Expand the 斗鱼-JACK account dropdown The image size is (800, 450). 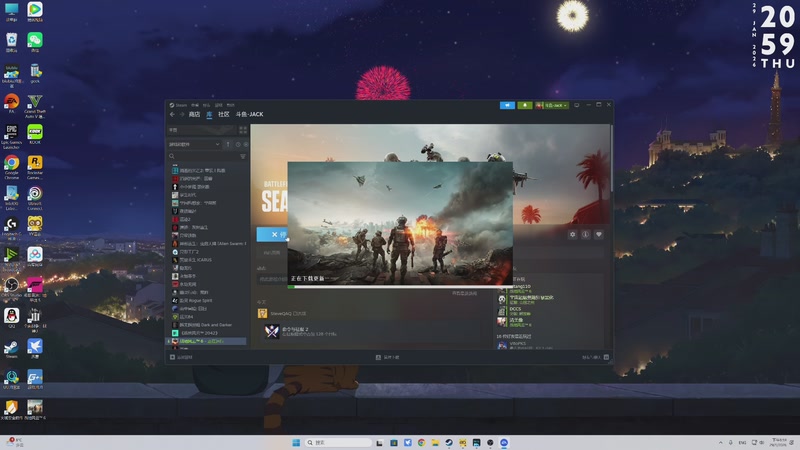(552, 105)
